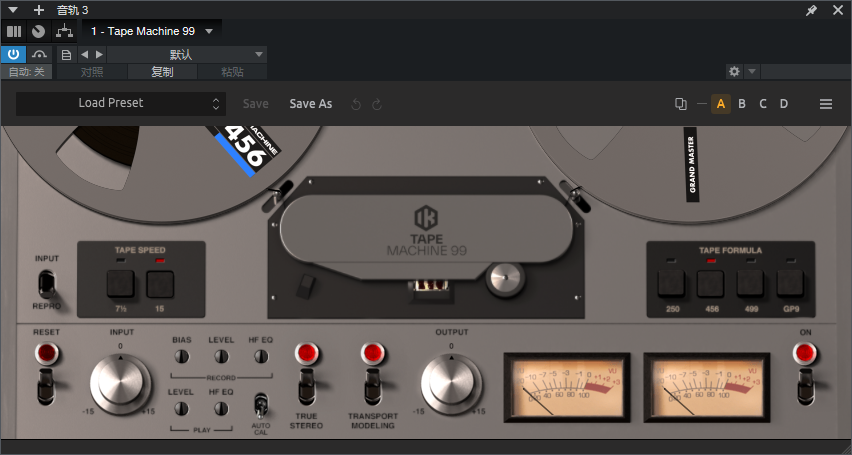Image resolution: width=852 pixels, height=455 pixels.
Task: Click the round tape roller knob
Action: 505,279
